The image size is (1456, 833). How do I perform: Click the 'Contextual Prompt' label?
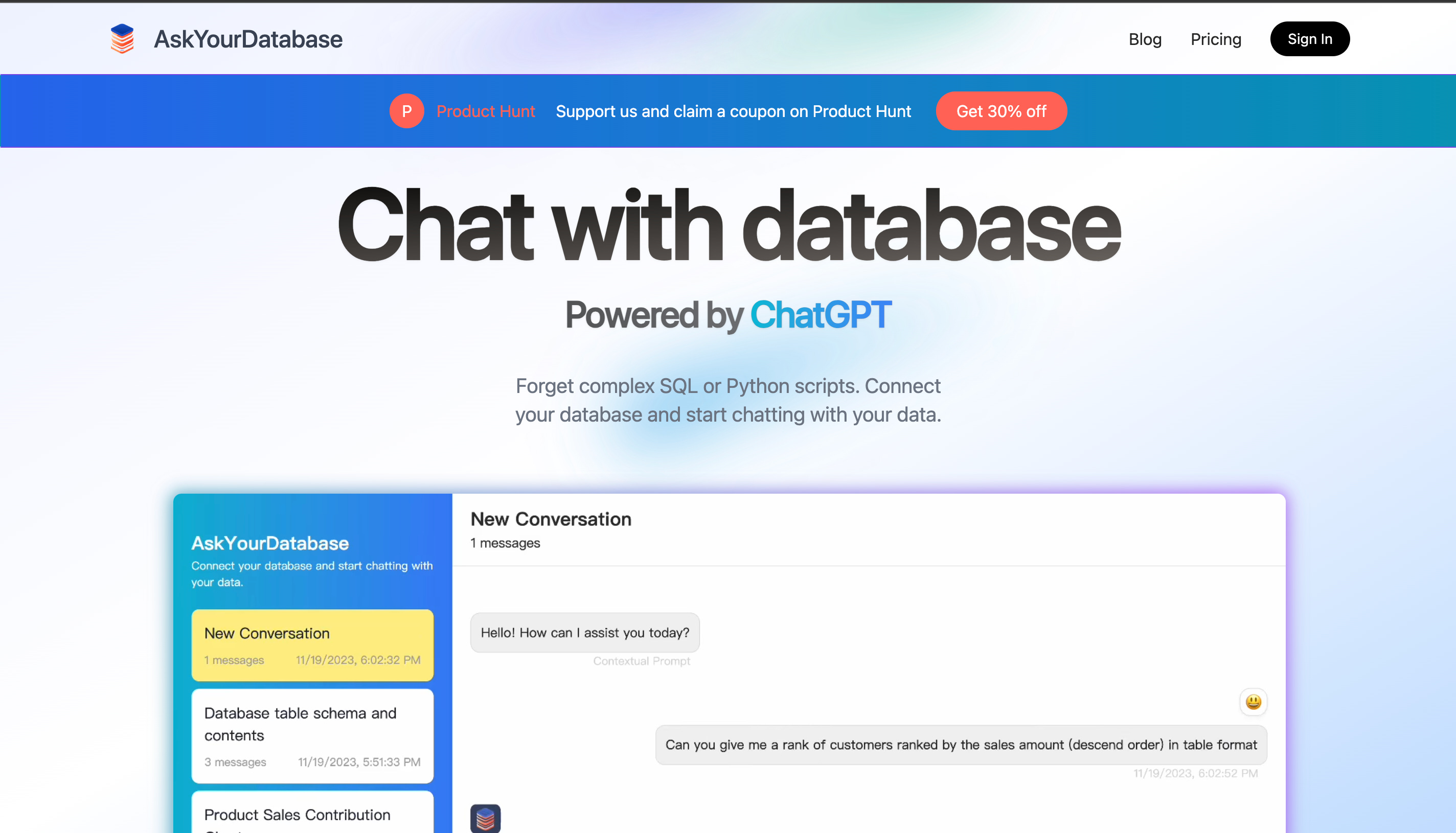(641, 661)
